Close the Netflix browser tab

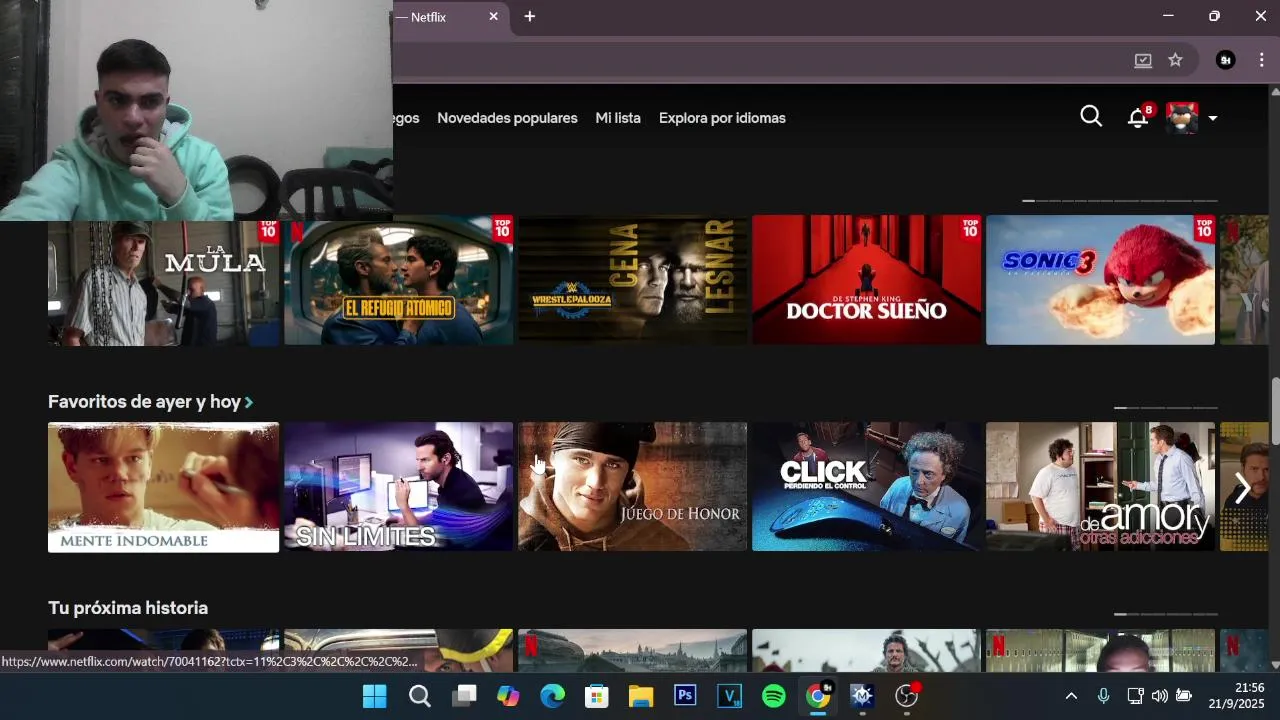click(x=493, y=17)
